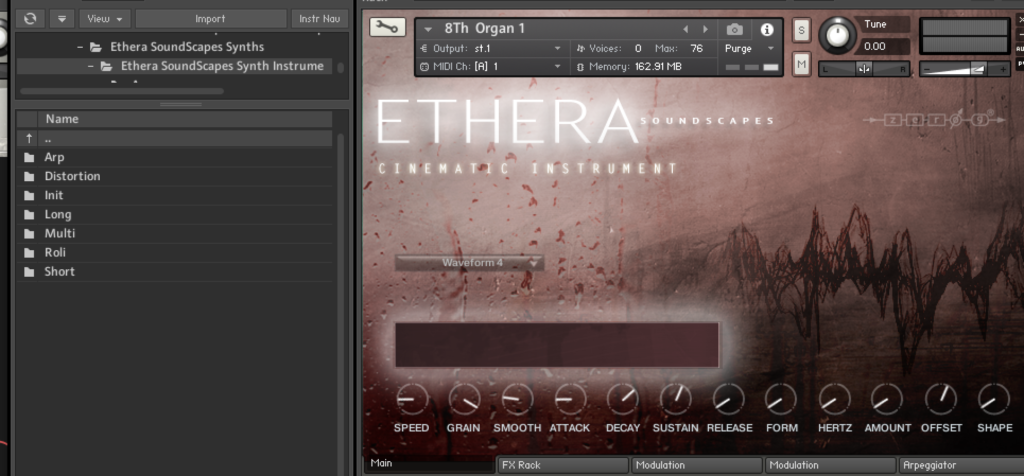Click the Distortion folder icon
Image resolution: width=1024 pixels, height=476 pixels.
click(29, 176)
